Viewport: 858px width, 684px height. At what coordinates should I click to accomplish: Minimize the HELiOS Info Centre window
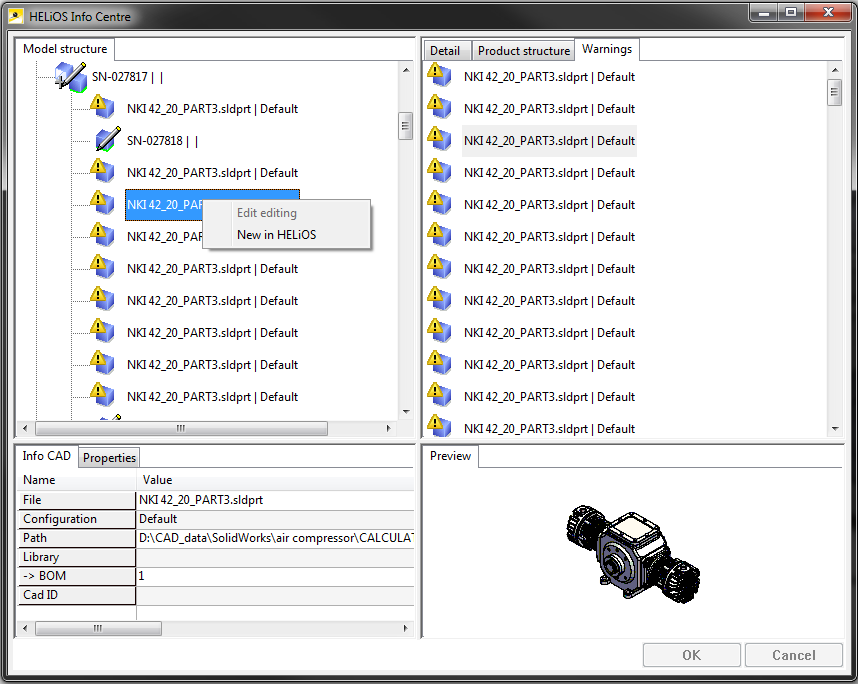[x=764, y=12]
